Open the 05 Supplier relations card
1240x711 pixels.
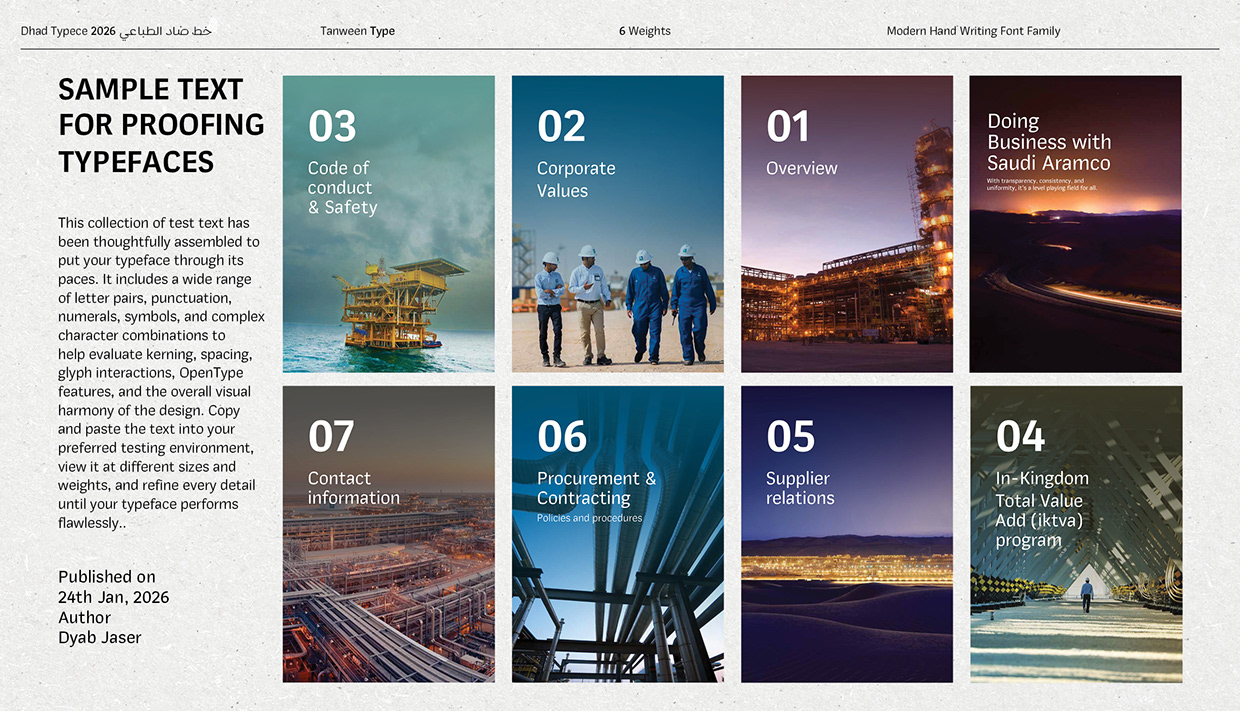847,534
